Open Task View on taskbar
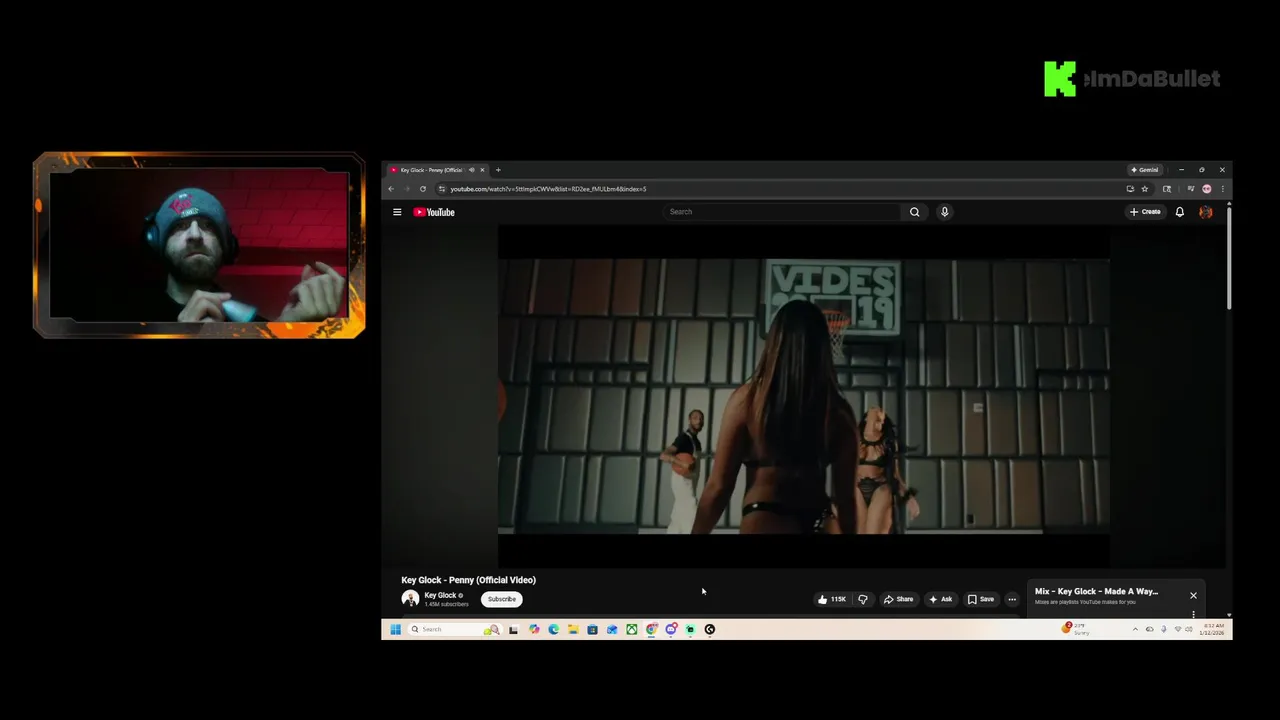 pos(513,629)
